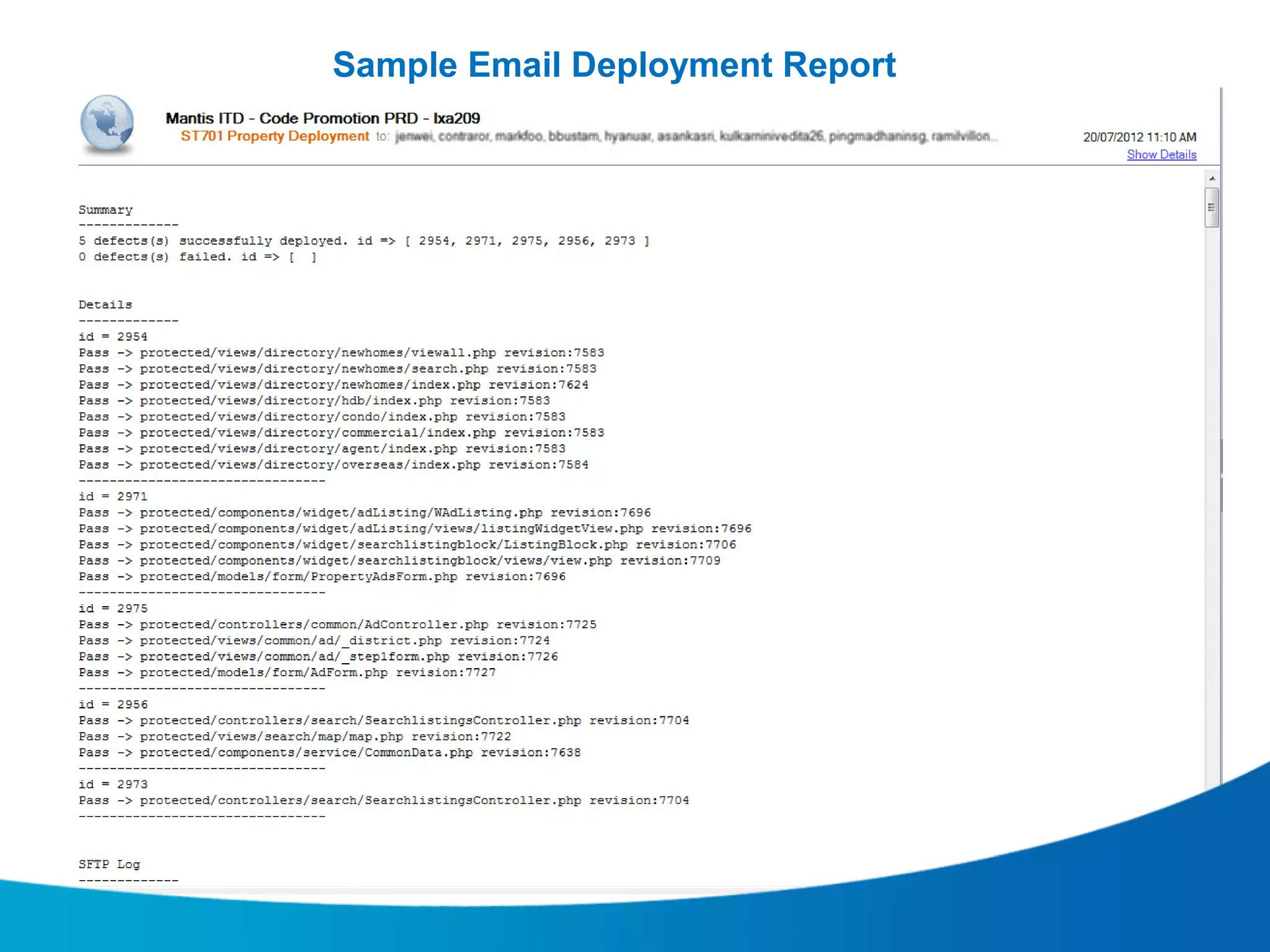Click the 'id = 2975' line

(113, 609)
